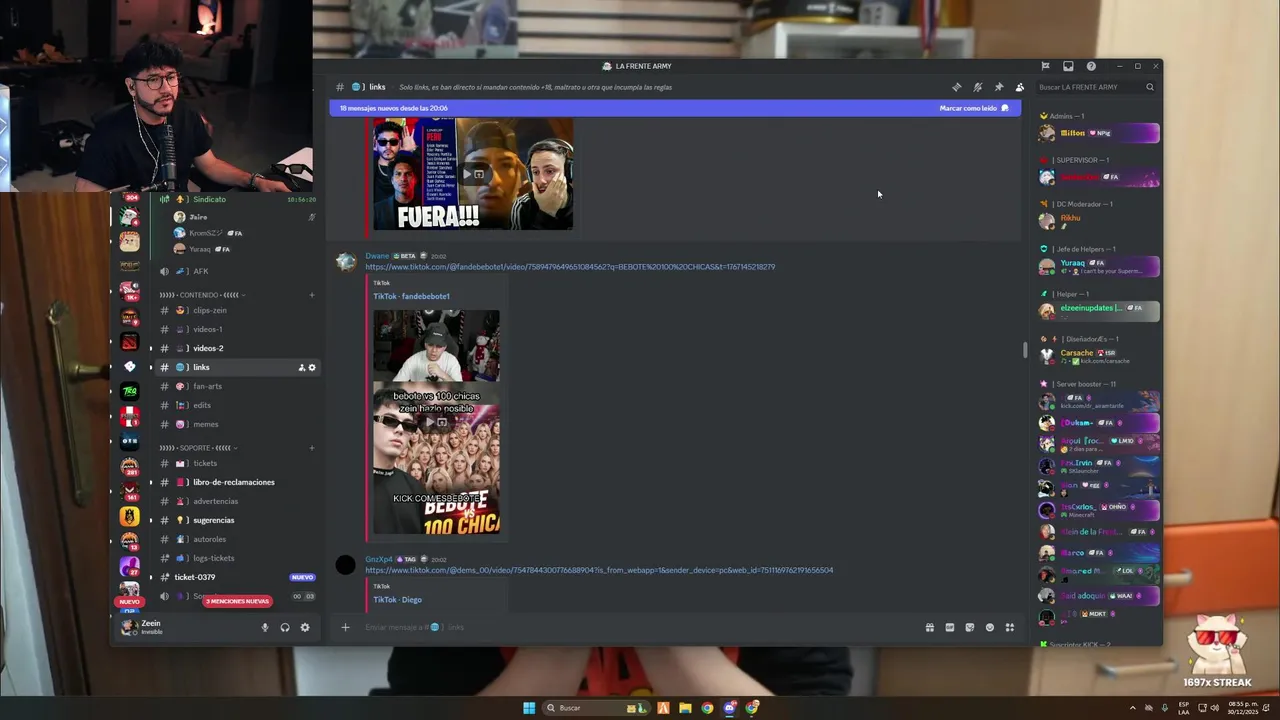Open Google Chrome on taskbar
The image size is (1280, 720).
point(707,708)
